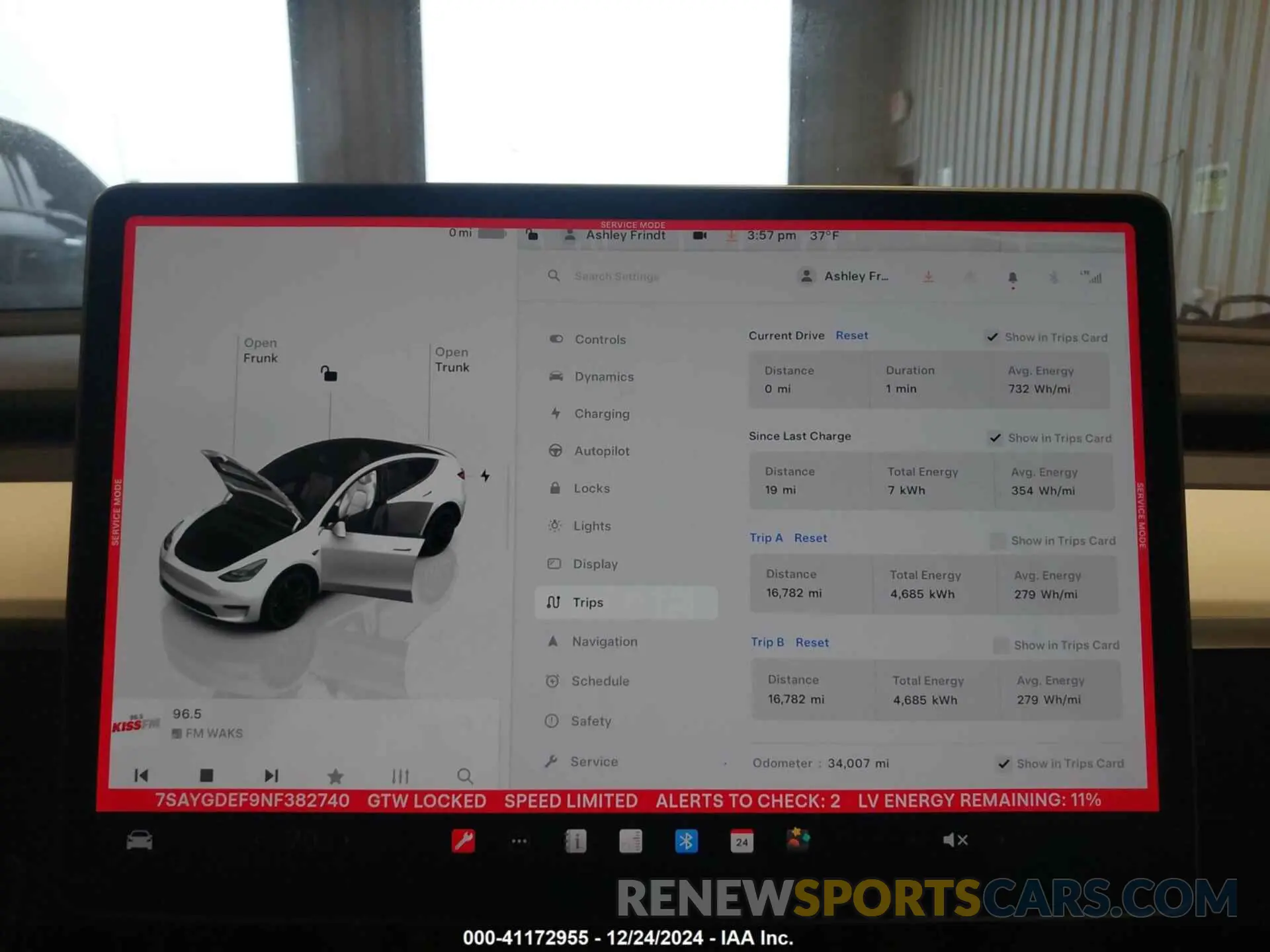Tap the Odometer 34,007 mi reading

821,763
